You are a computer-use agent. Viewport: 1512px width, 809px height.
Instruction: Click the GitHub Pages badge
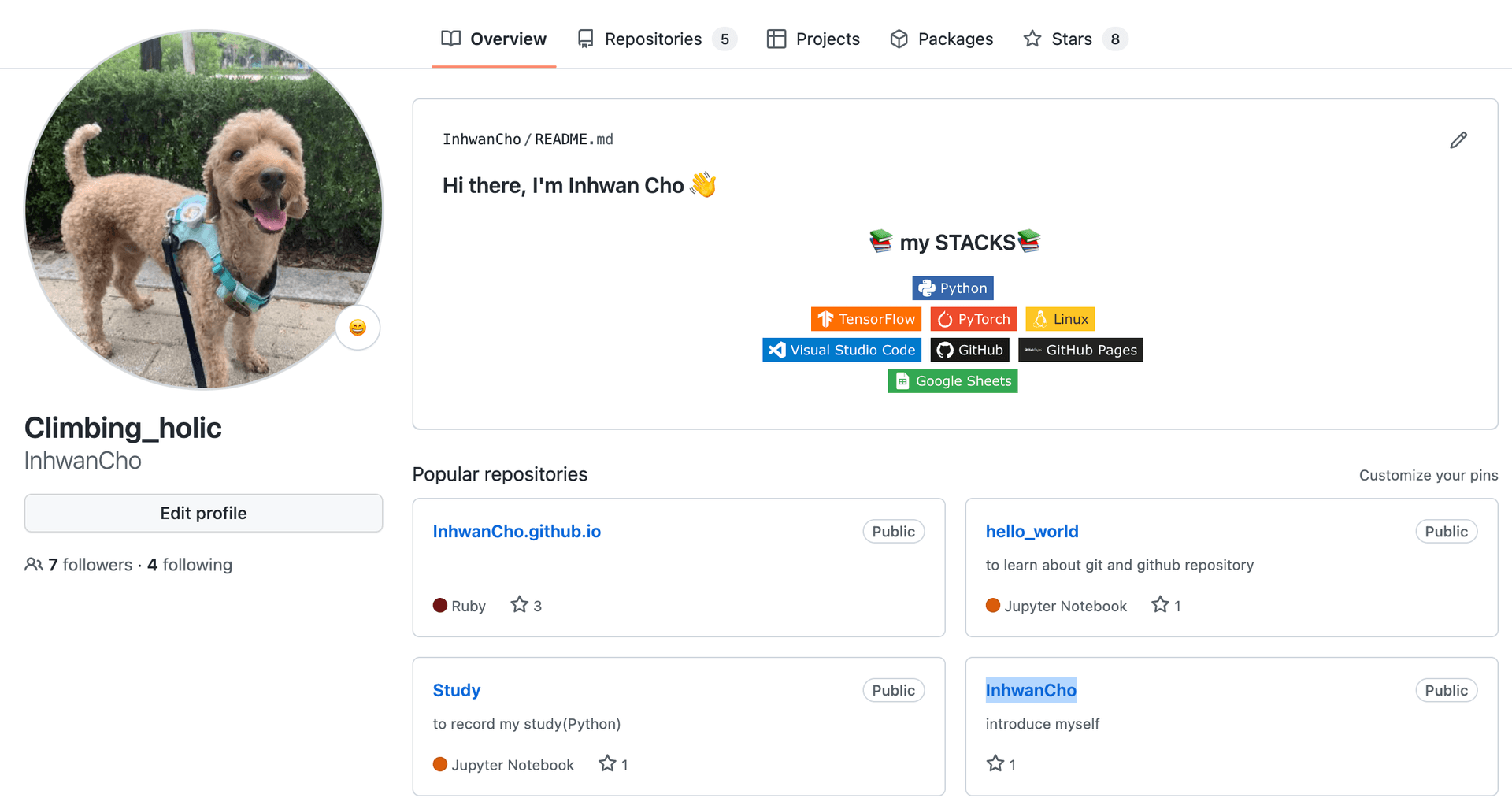pyautogui.click(x=1080, y=350)
